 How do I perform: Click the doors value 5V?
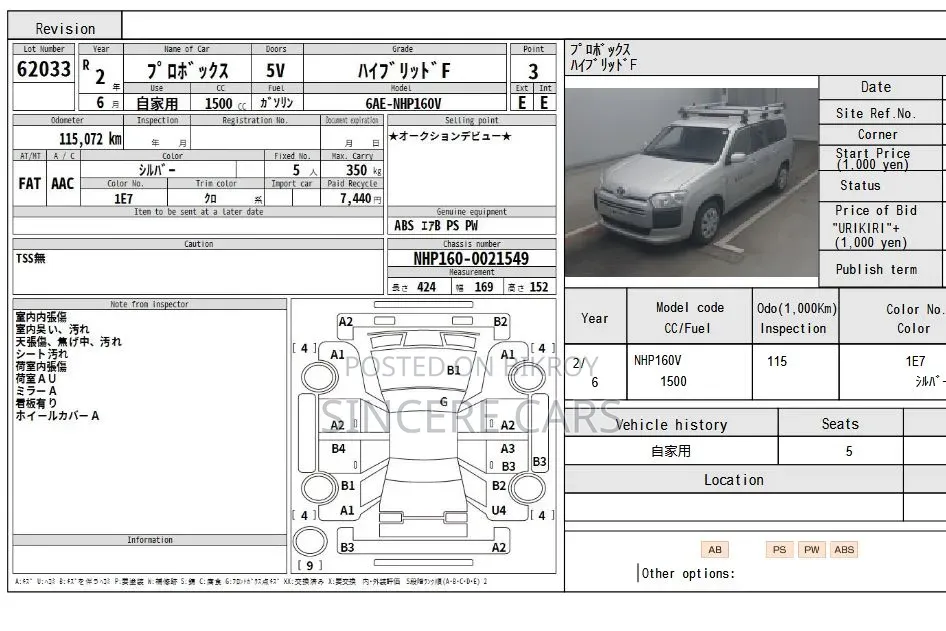point(276,71)
